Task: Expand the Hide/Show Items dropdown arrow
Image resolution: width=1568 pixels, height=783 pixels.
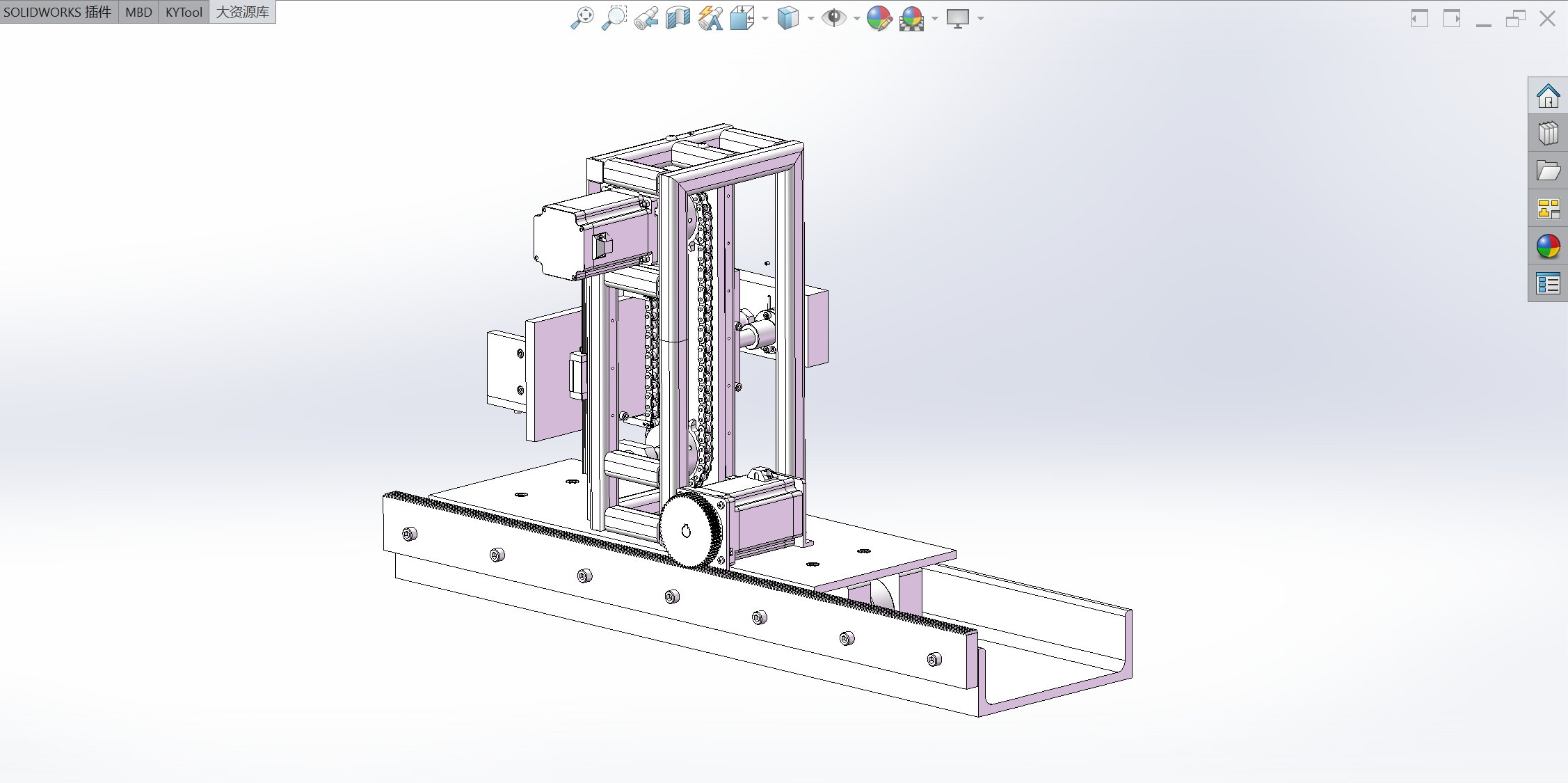Action: 857,19
